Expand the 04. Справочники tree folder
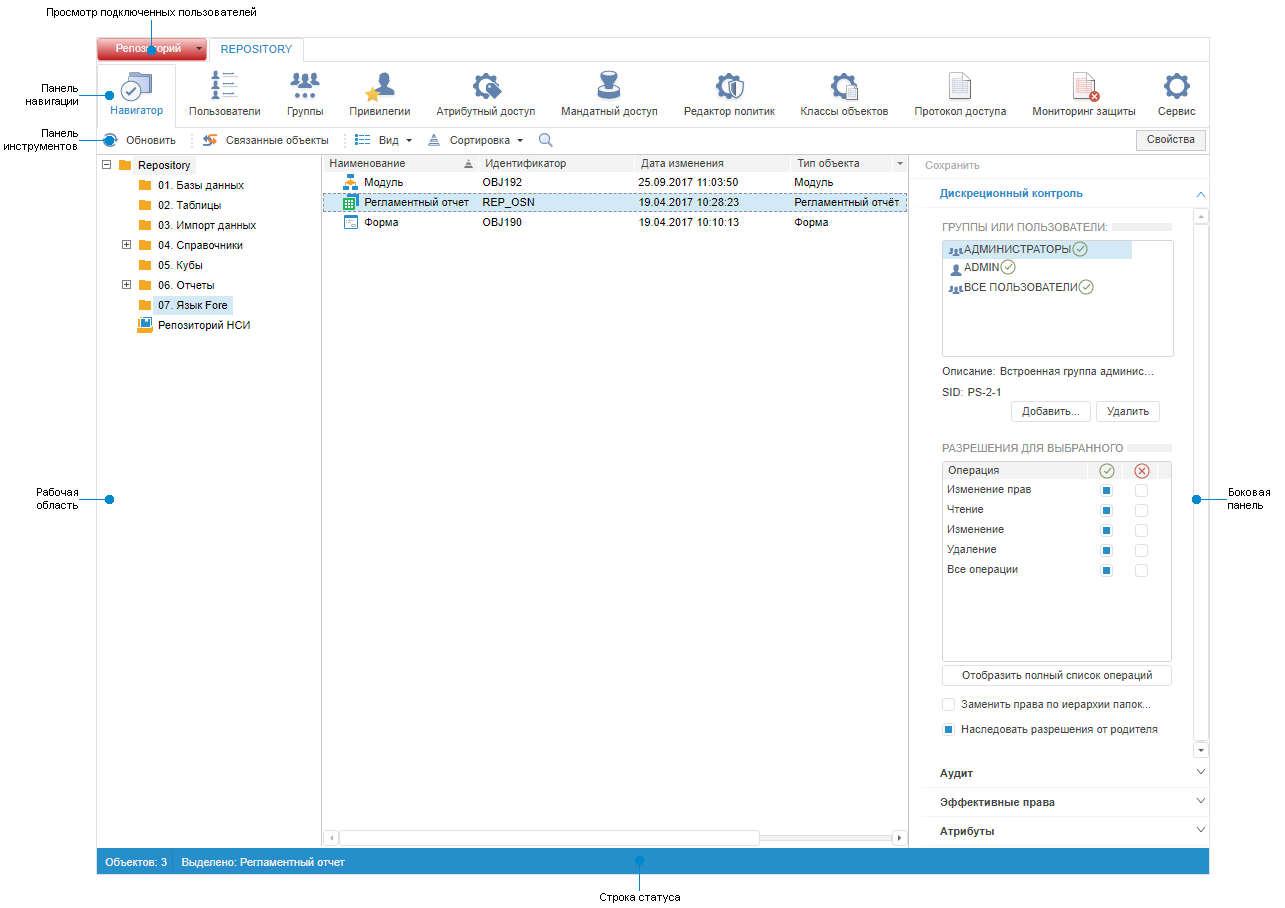Screen dimensions: 1285x908 point(127,245)
